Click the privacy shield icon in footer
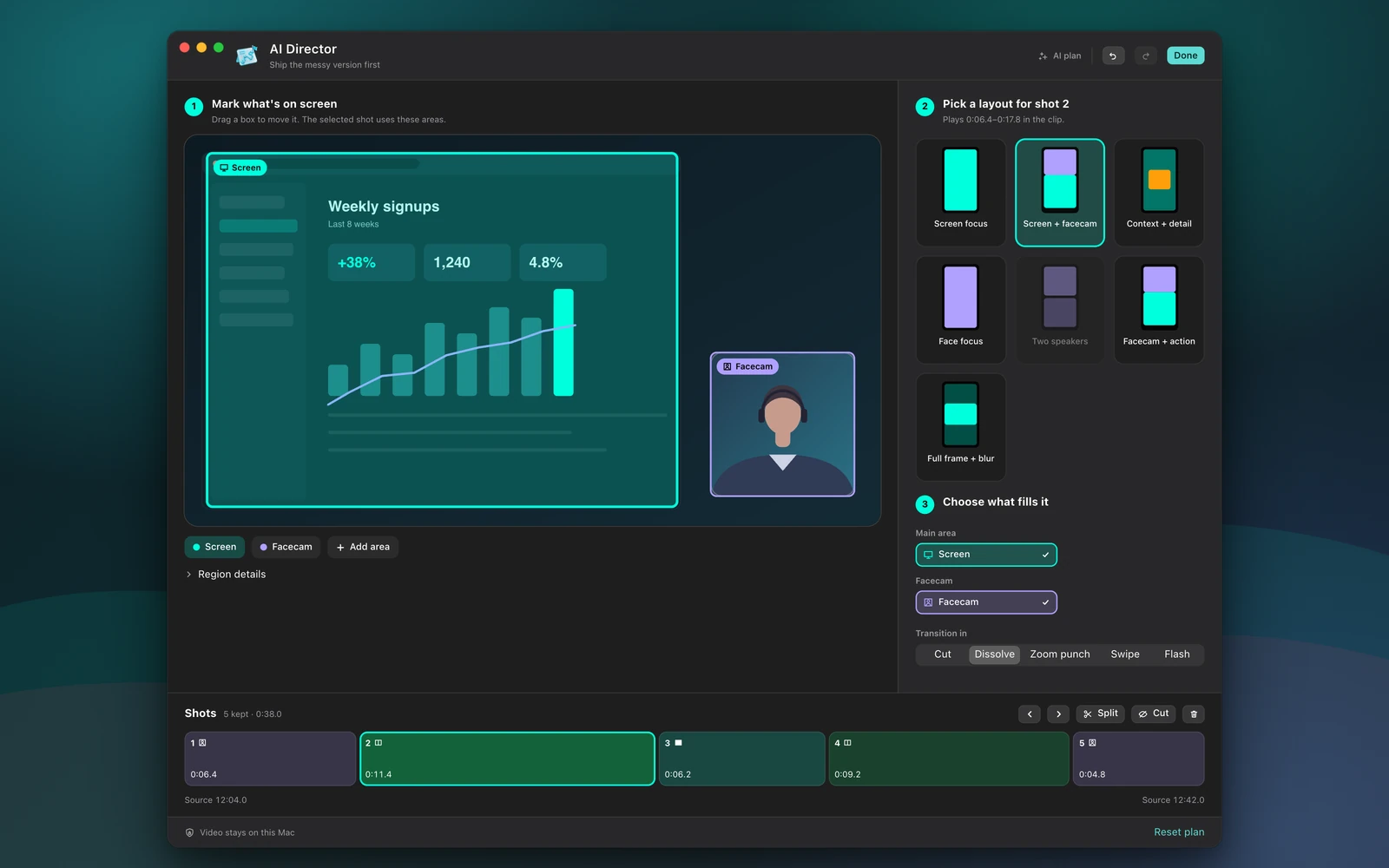Screen dimensions: 1389x868 coord(189,832)
